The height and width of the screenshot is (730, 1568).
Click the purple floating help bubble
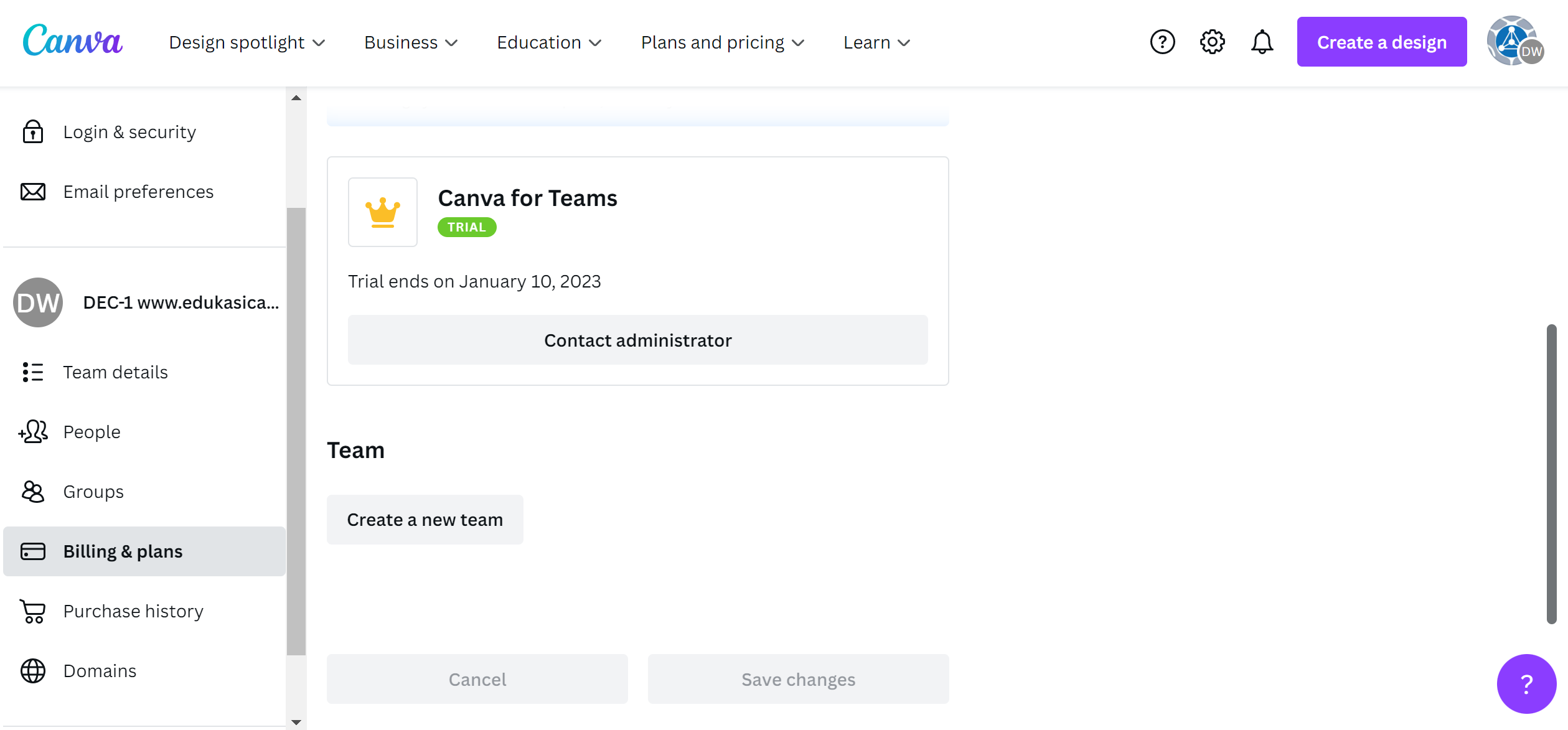(x=1526, y=683)
